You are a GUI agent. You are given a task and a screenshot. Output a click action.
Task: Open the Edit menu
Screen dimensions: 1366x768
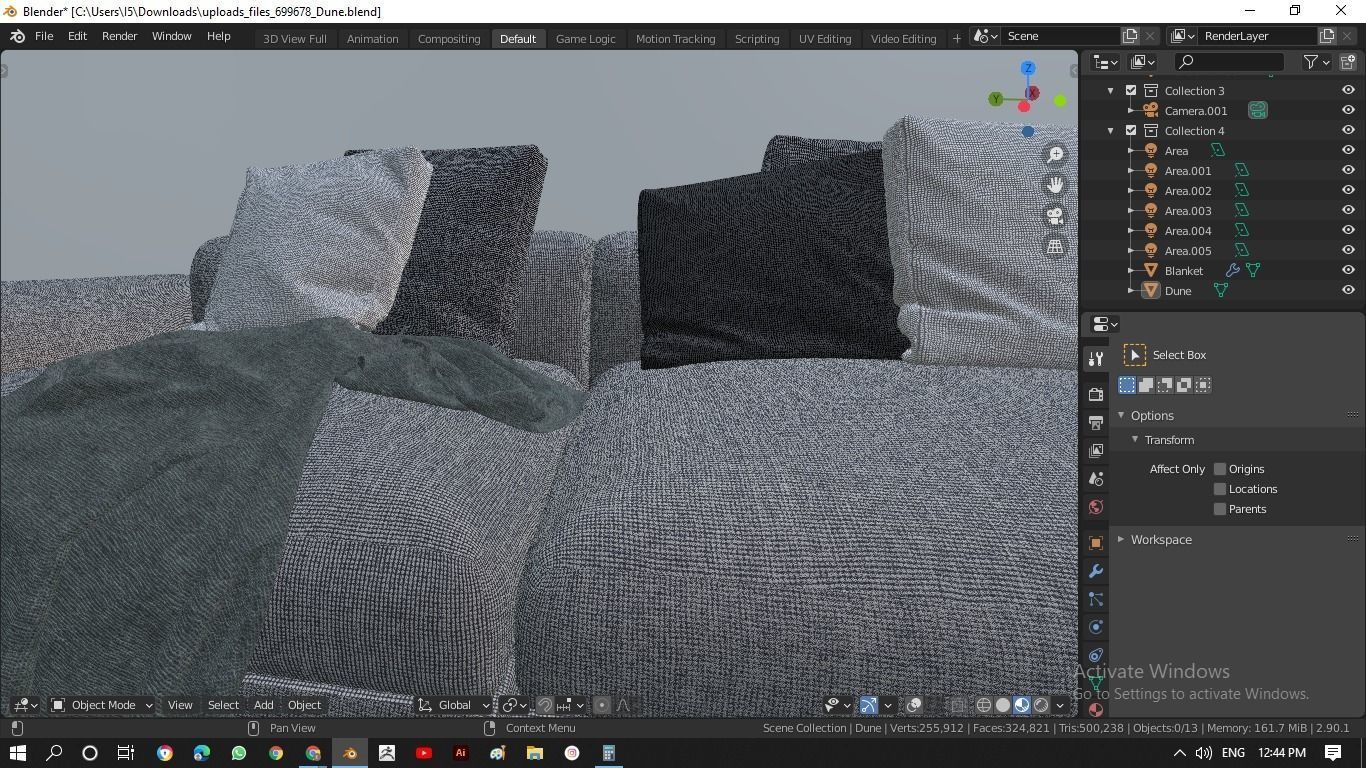[x=77, y=36]
